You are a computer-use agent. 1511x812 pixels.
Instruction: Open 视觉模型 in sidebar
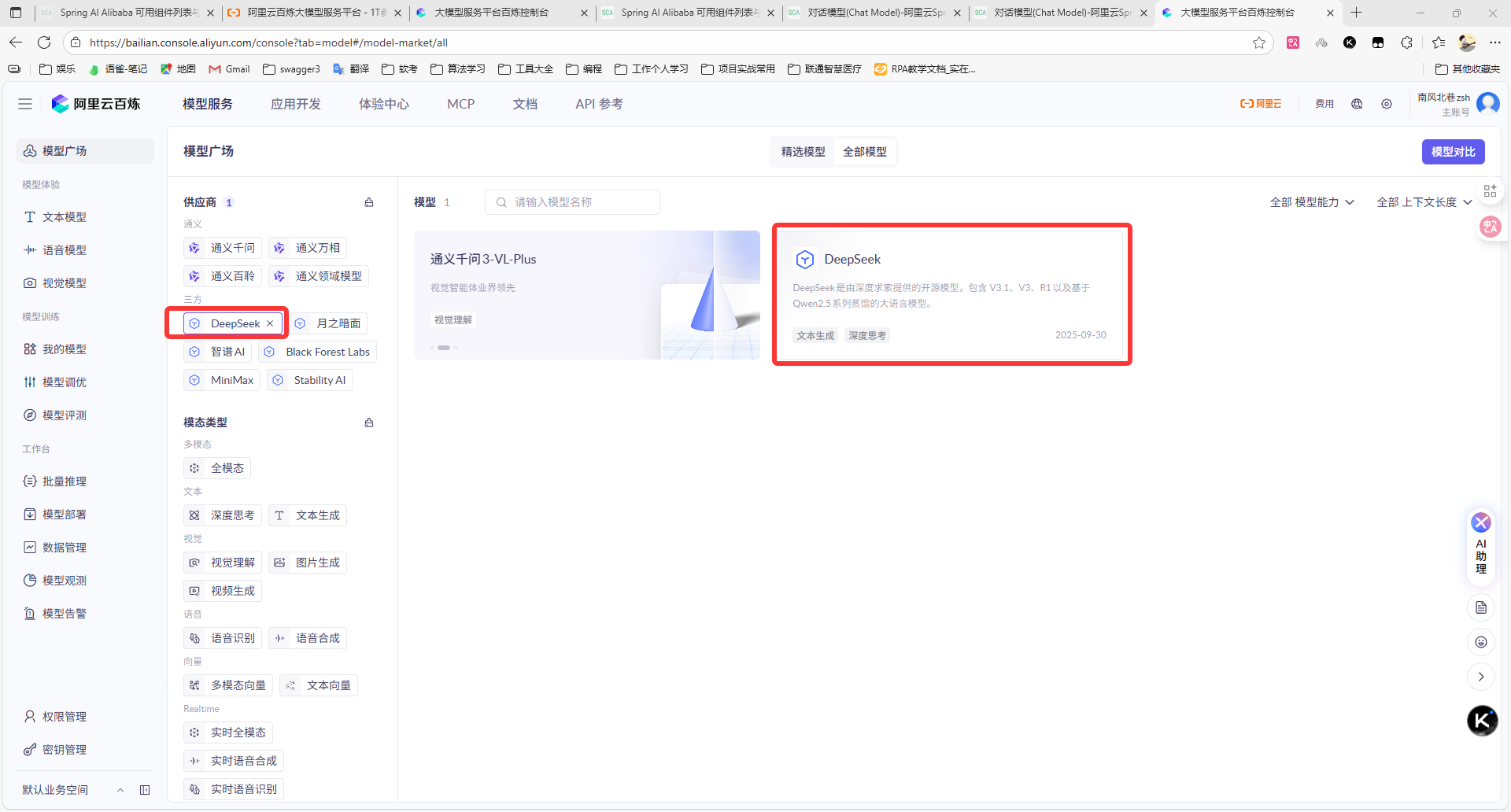[85, 283]
